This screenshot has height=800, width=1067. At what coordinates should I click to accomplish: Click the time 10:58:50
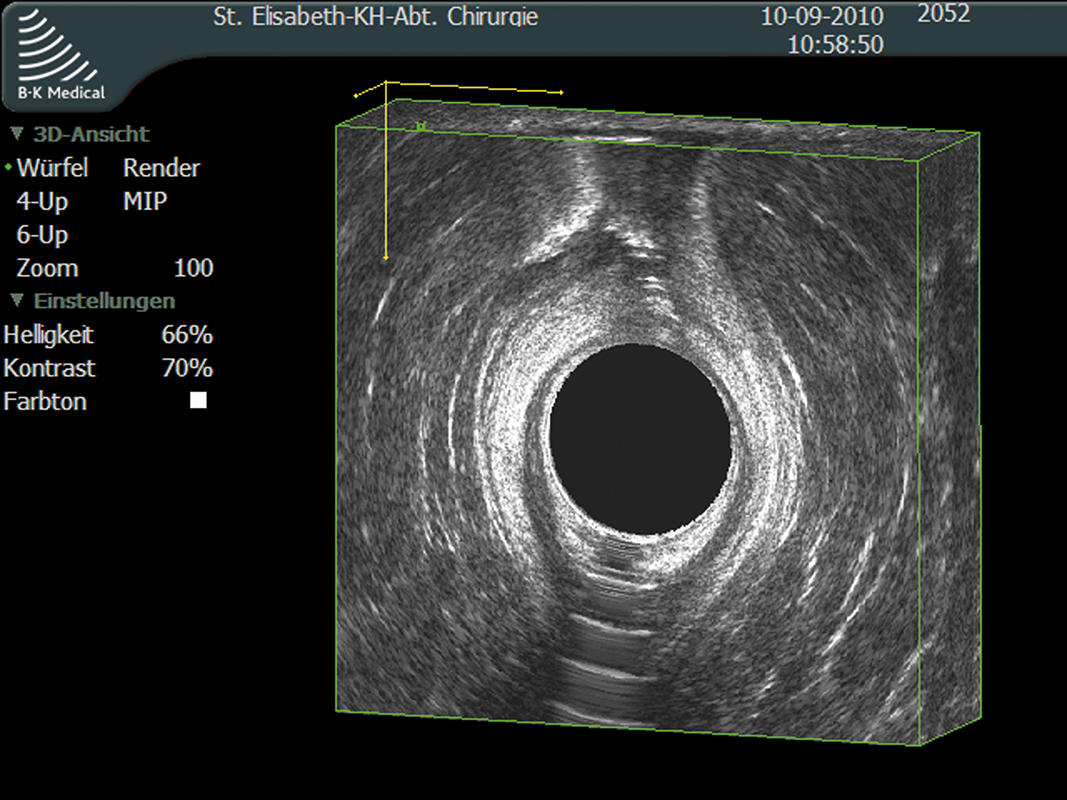click(835, 45)
